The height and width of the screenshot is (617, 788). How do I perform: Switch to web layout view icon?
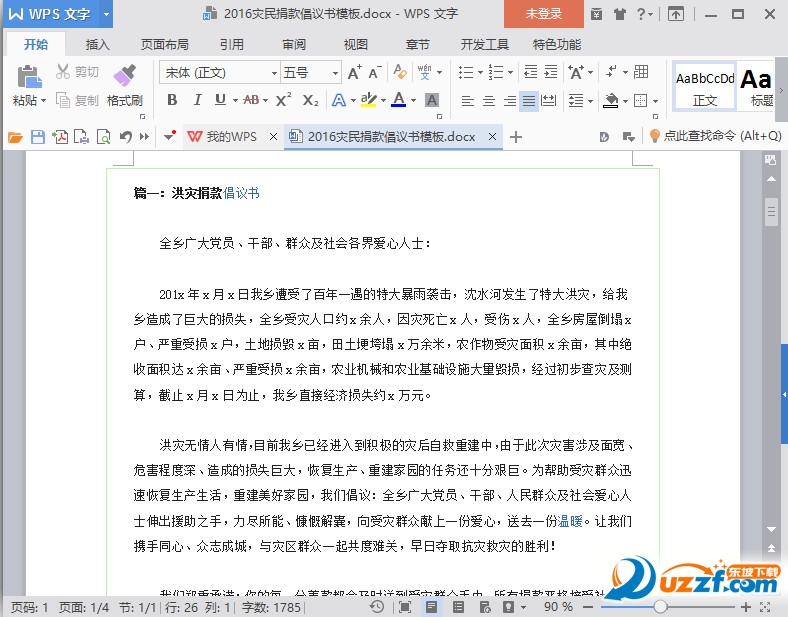tap(485, 607)
